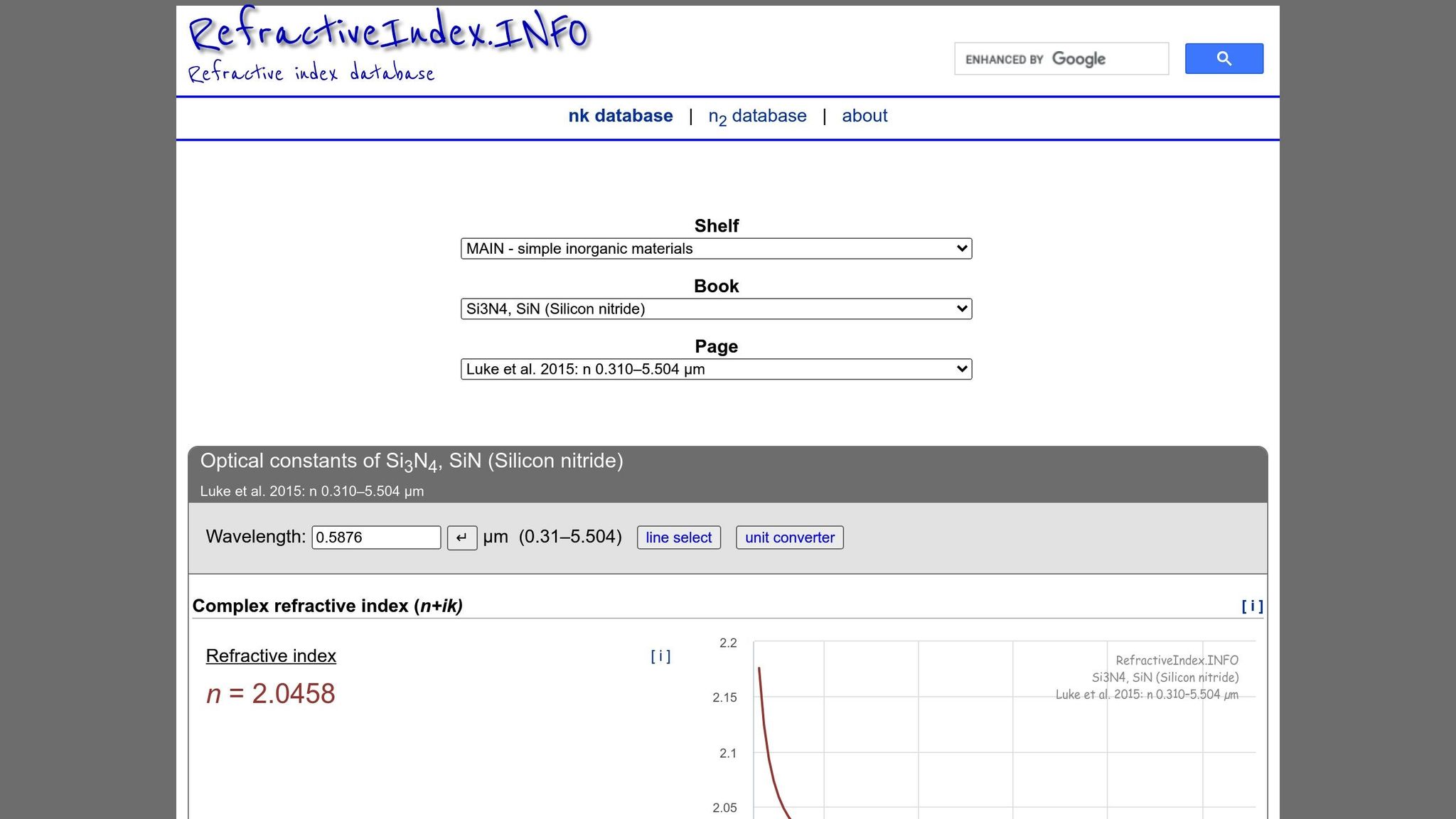Click the Optical constants of Si3N4 header

[412, 461]
